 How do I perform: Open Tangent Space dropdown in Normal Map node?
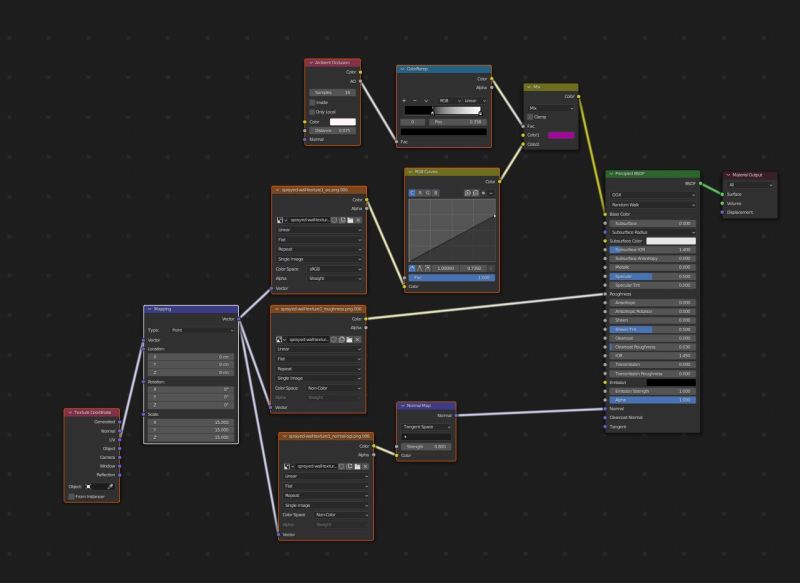coord(426,426)
